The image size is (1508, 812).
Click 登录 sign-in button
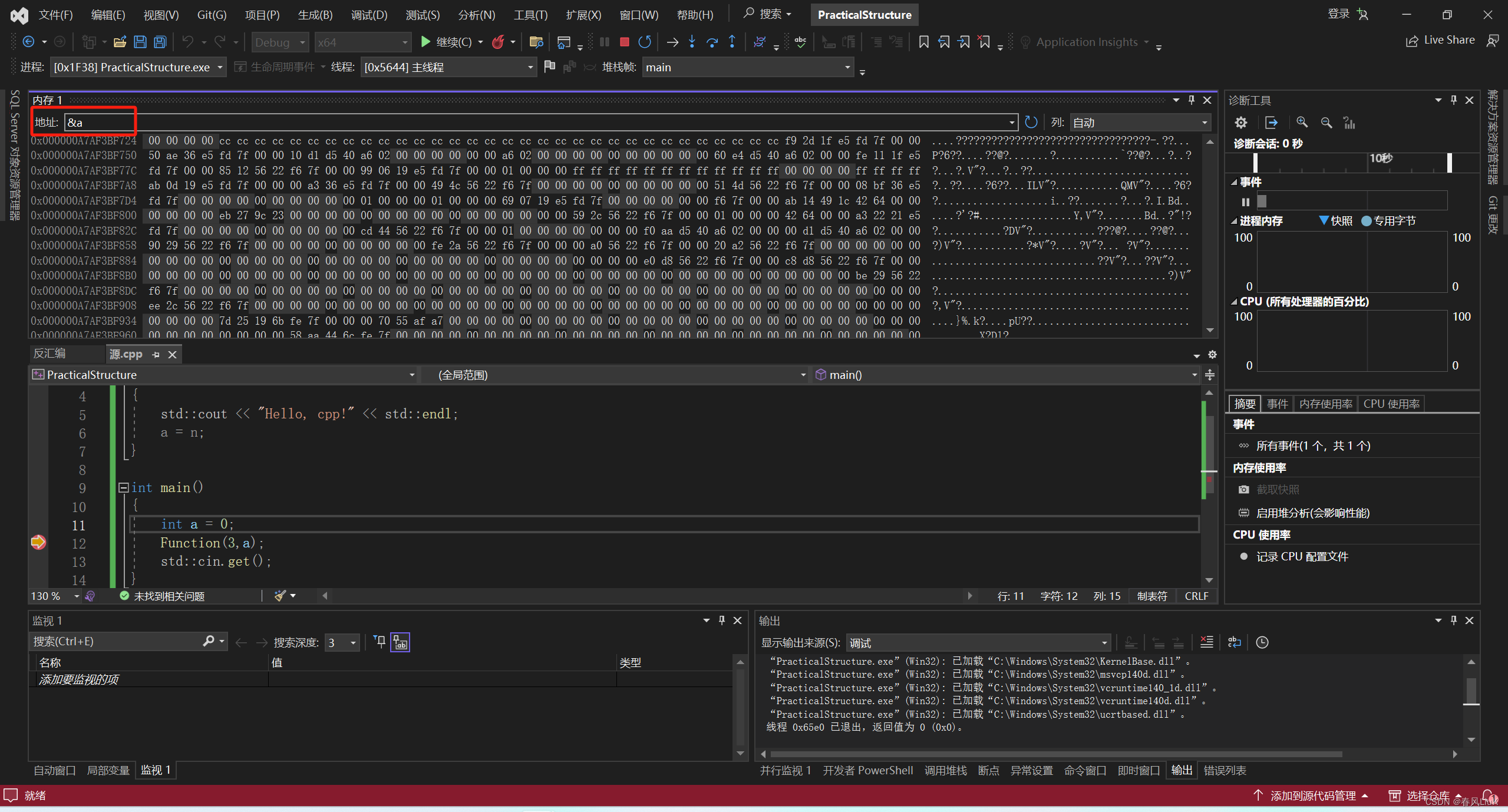(1348, 14)
